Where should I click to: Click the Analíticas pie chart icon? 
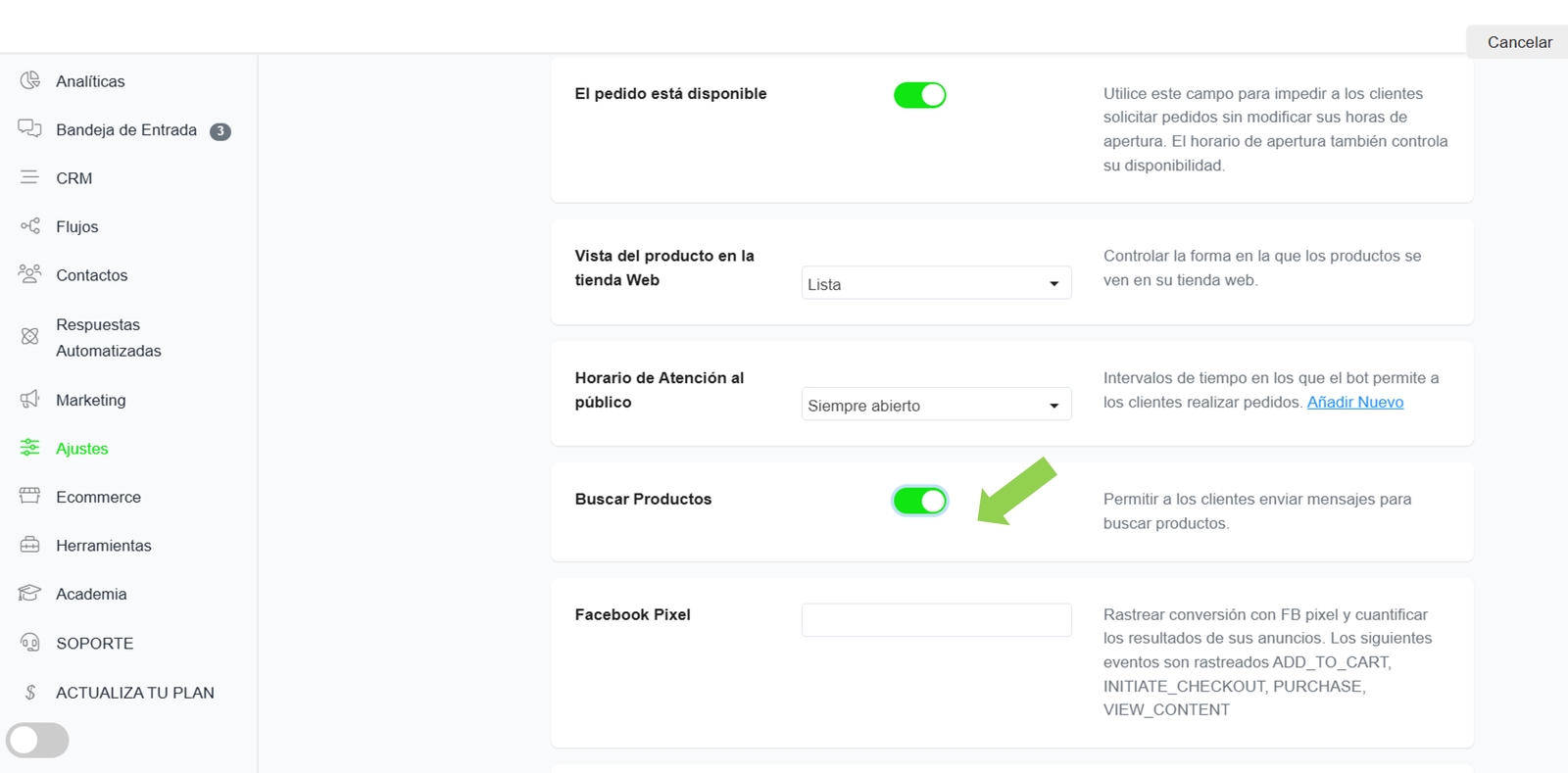click(30, 80)
